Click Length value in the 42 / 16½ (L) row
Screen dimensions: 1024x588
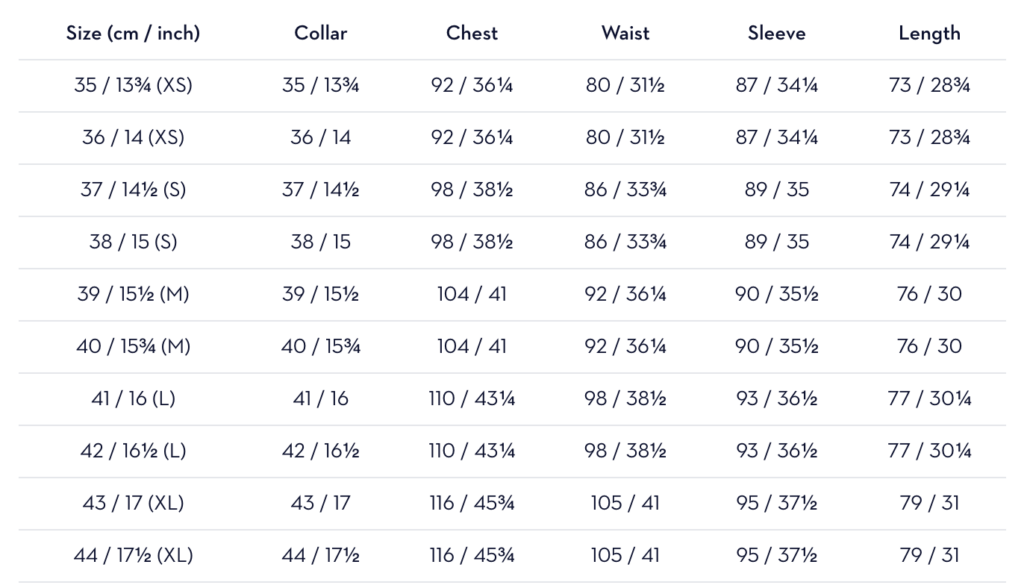tap(929, 450)
